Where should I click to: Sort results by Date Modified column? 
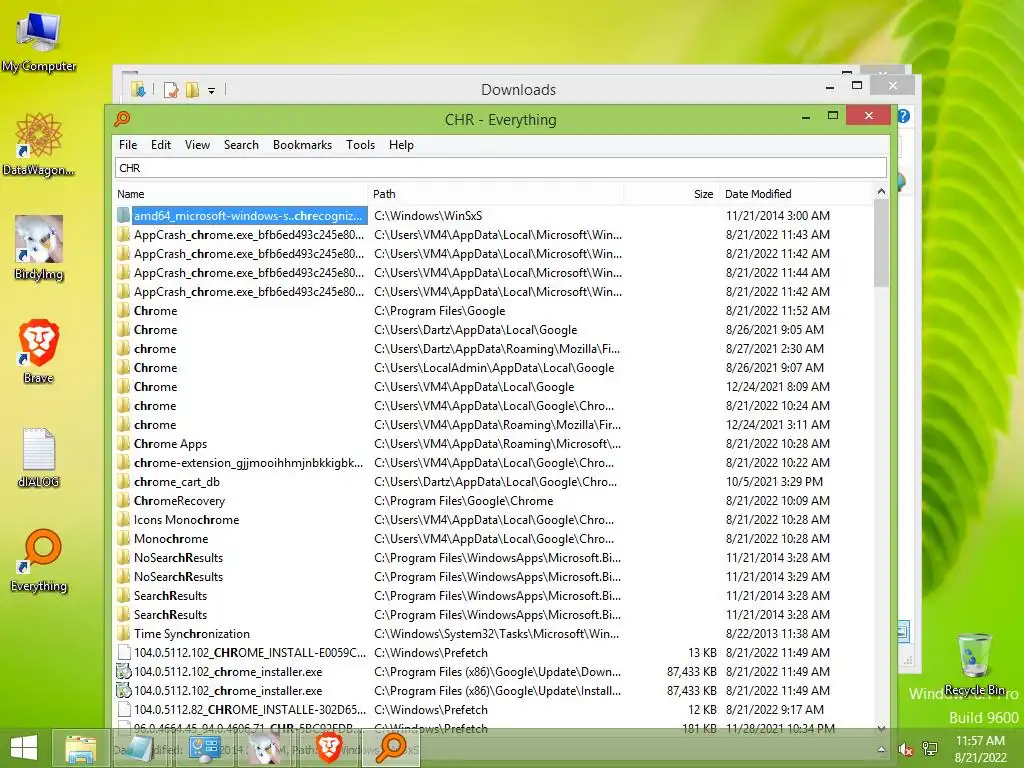coord(795,194)
